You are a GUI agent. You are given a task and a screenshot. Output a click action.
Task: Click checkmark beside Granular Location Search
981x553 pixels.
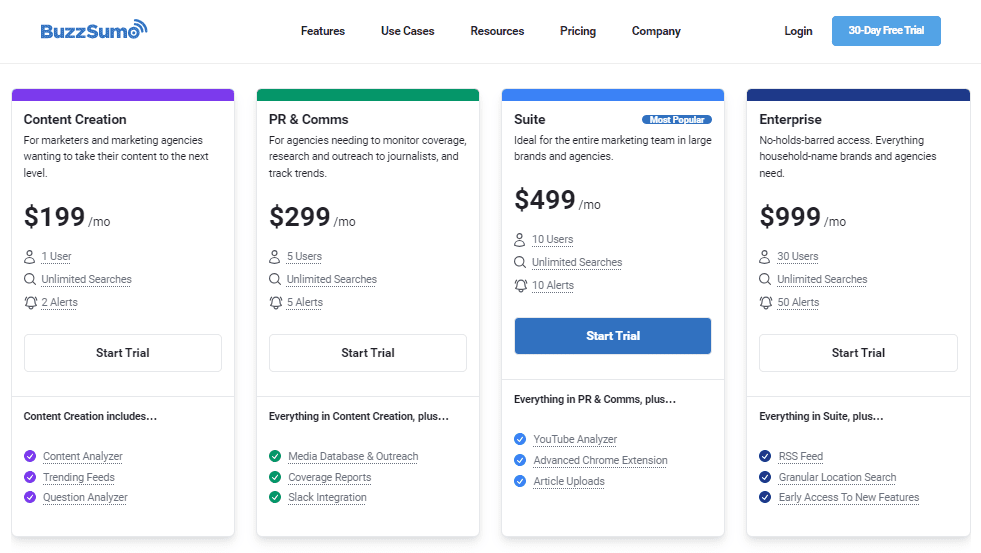(x=765, y=477)
